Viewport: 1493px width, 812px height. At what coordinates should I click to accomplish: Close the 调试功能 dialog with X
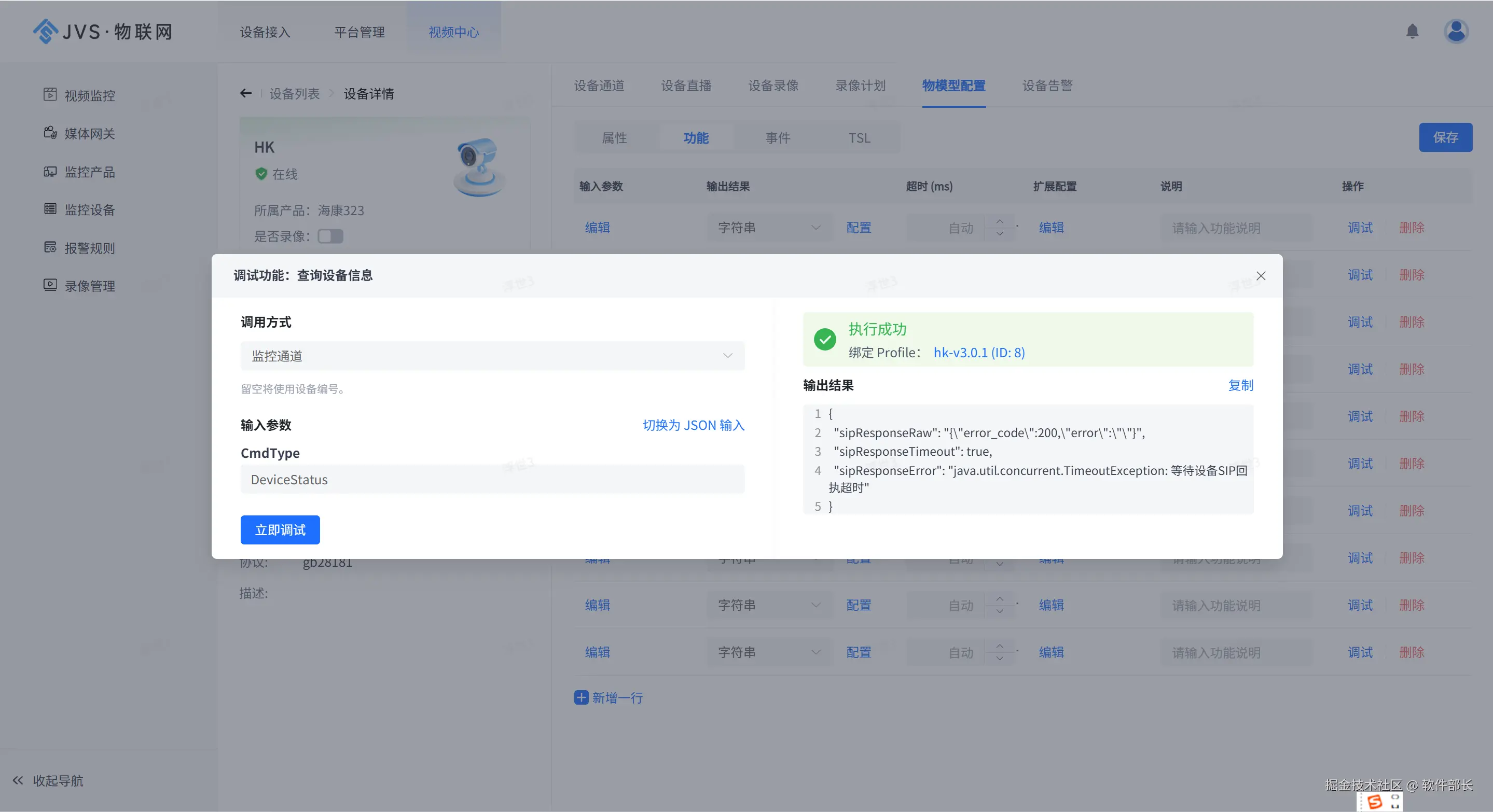click(x=1261, y=276)
